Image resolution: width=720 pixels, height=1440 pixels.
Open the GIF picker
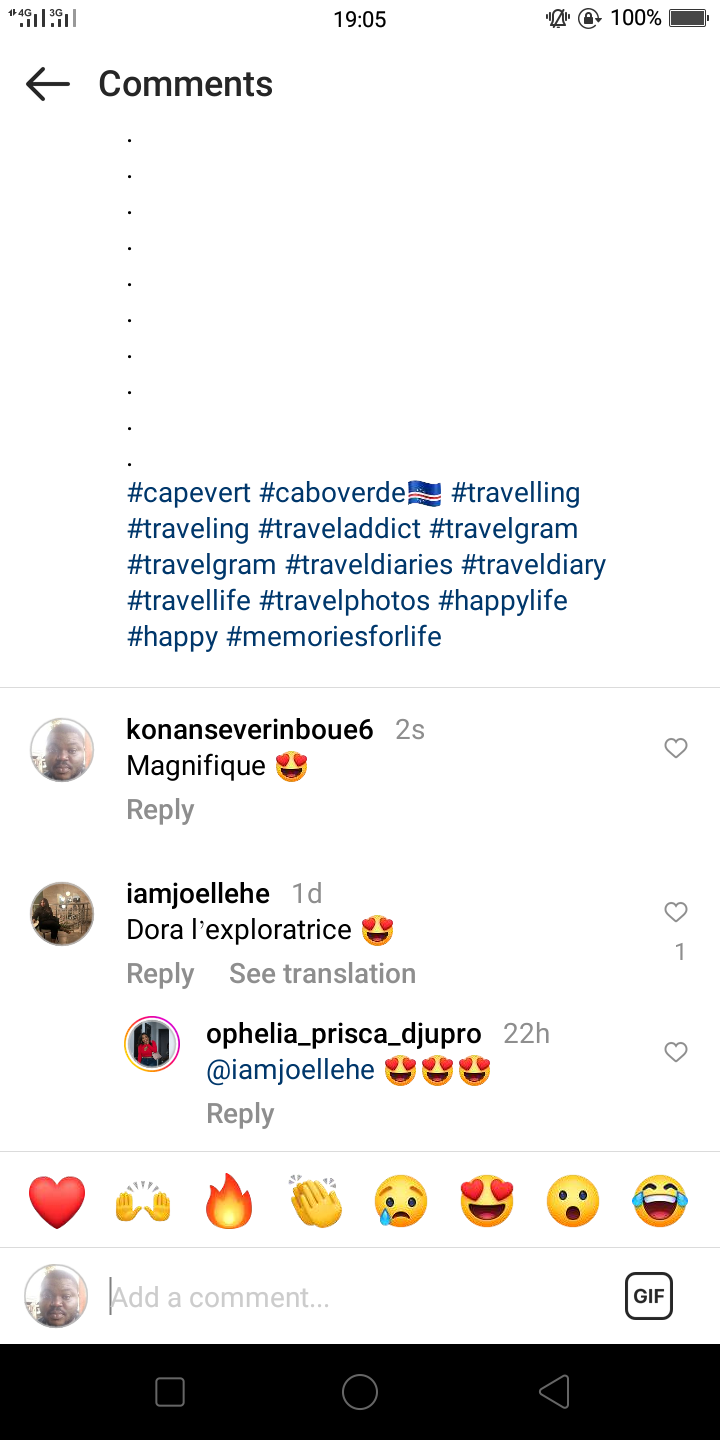[x=649, y=1297]
